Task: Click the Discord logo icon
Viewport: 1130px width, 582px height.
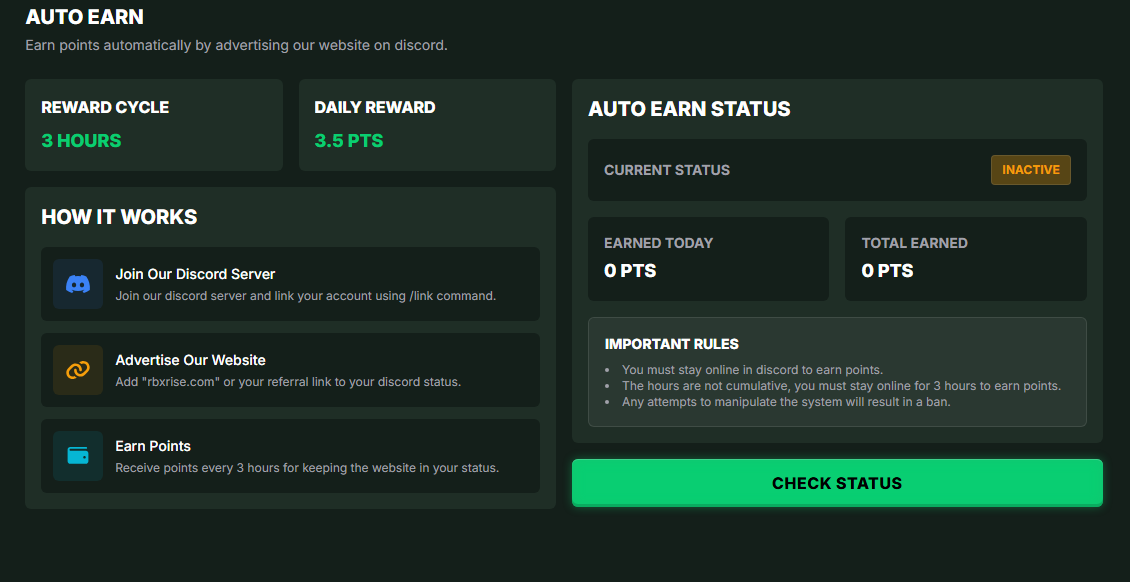Action: pos(78,284)
